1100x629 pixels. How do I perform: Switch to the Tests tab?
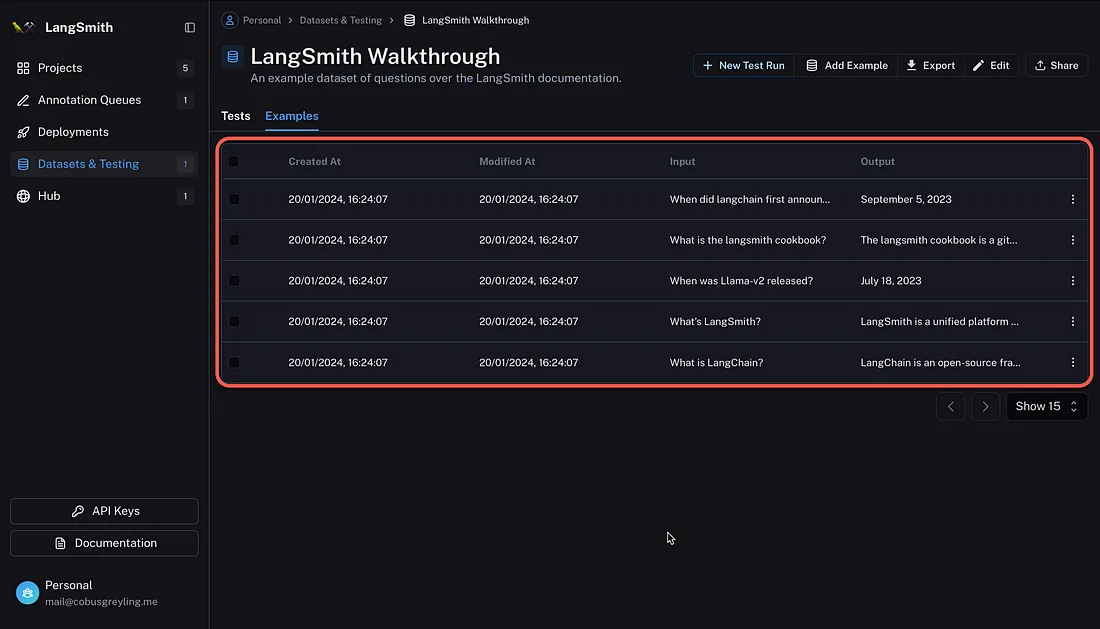[236, 116]
